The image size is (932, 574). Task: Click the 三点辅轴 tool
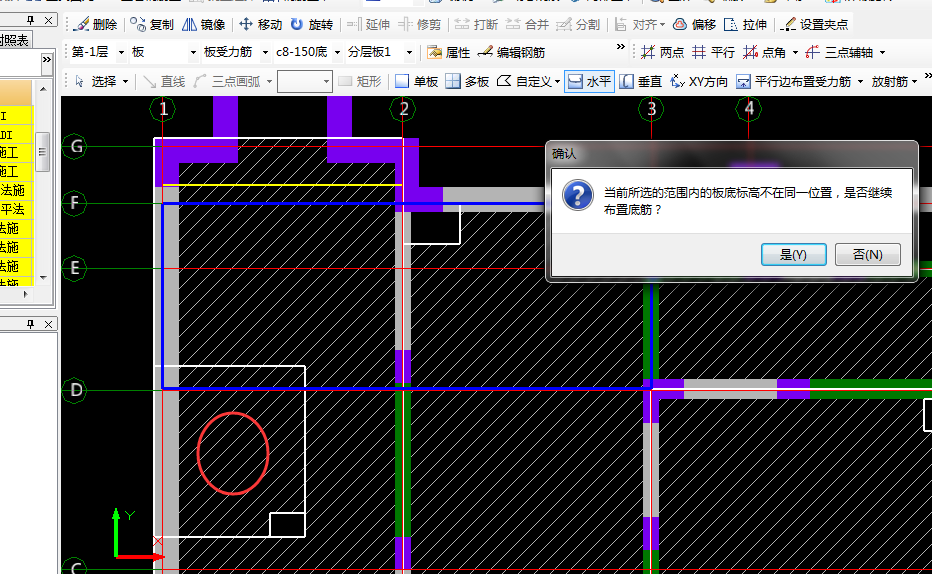(x=839, y=52)
